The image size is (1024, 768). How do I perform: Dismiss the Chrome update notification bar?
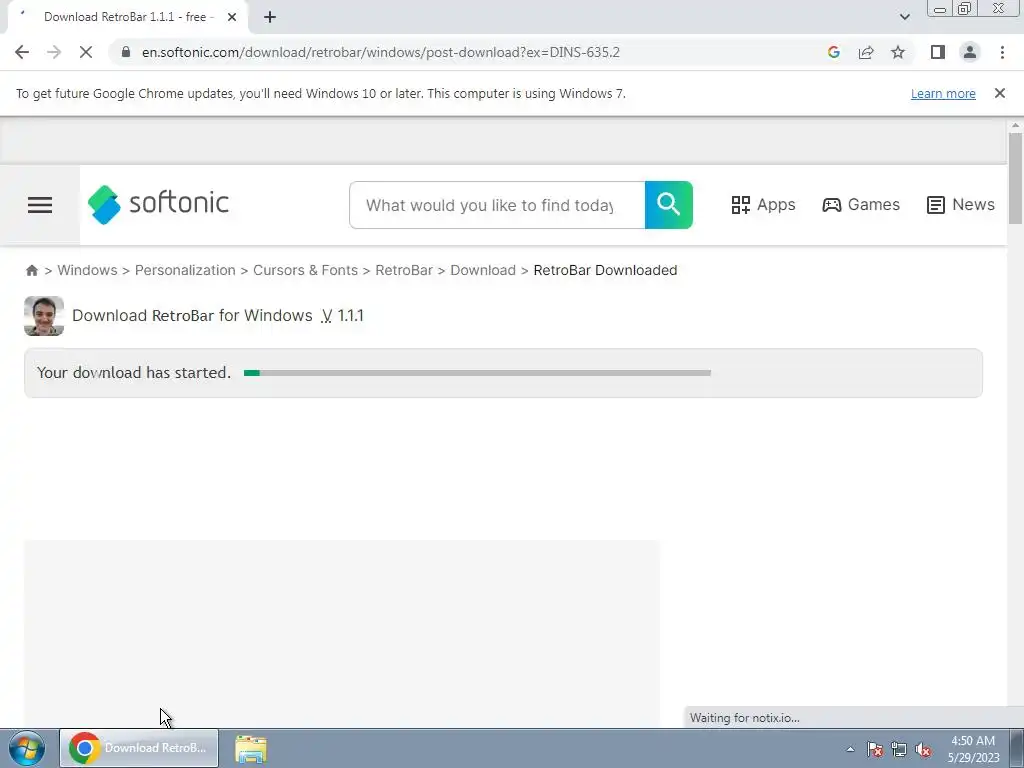(x=999, y=93)
